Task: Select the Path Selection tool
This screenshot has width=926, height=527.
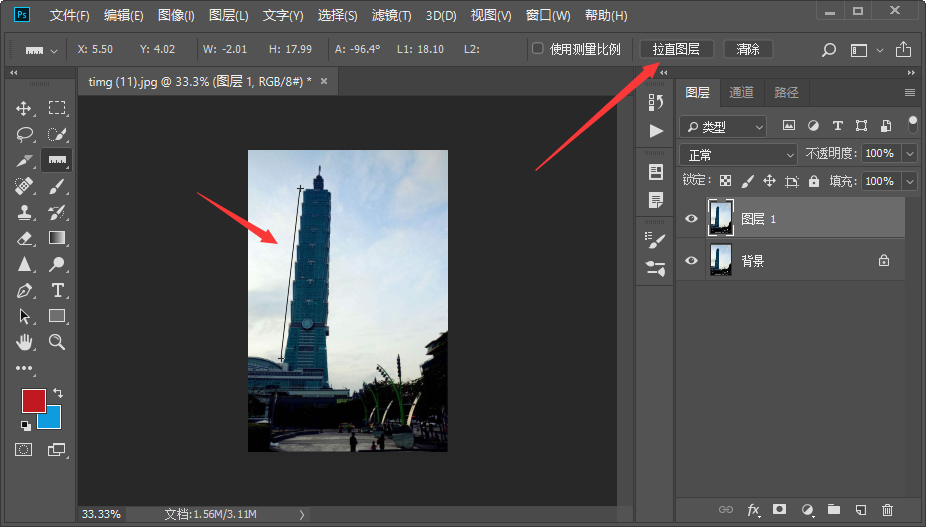Action: [x=24, y=316]
